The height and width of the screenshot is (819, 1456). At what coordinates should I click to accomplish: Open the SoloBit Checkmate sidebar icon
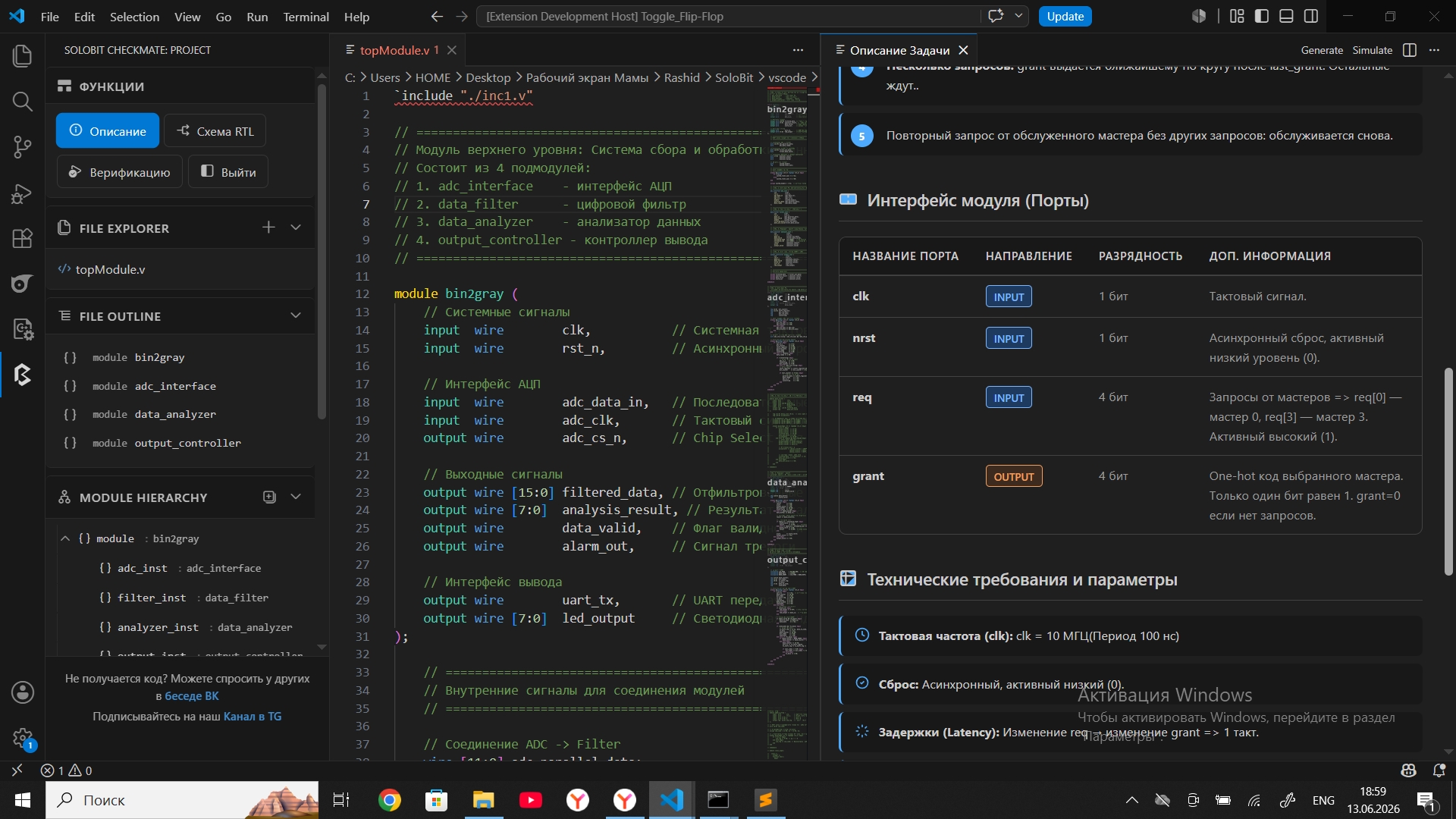click(22, 375)
